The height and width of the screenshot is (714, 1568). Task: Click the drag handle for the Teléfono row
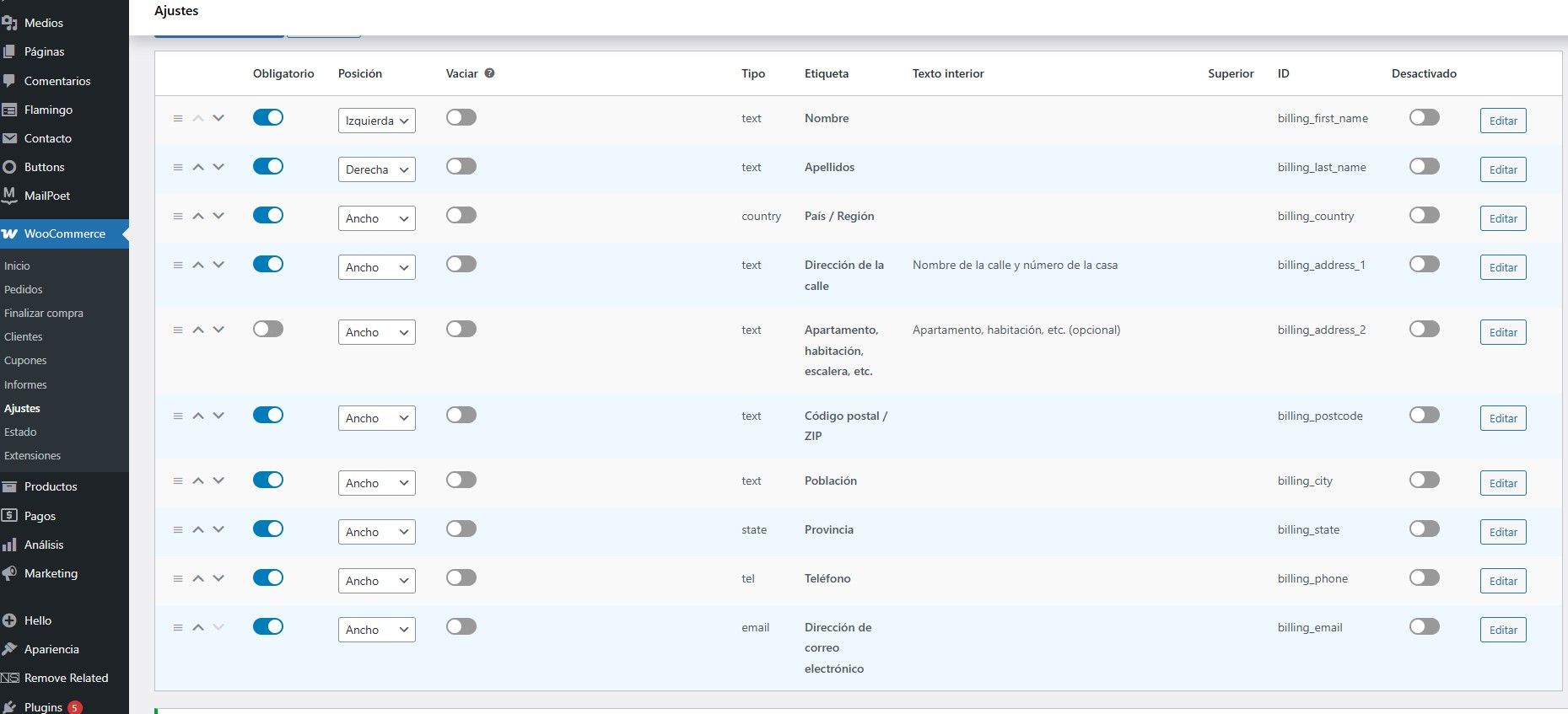click(178, 579)
